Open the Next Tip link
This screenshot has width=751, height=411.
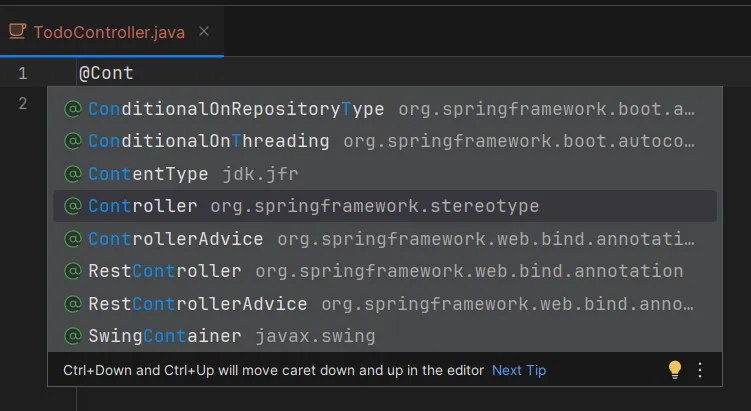(x=518, y=370)
